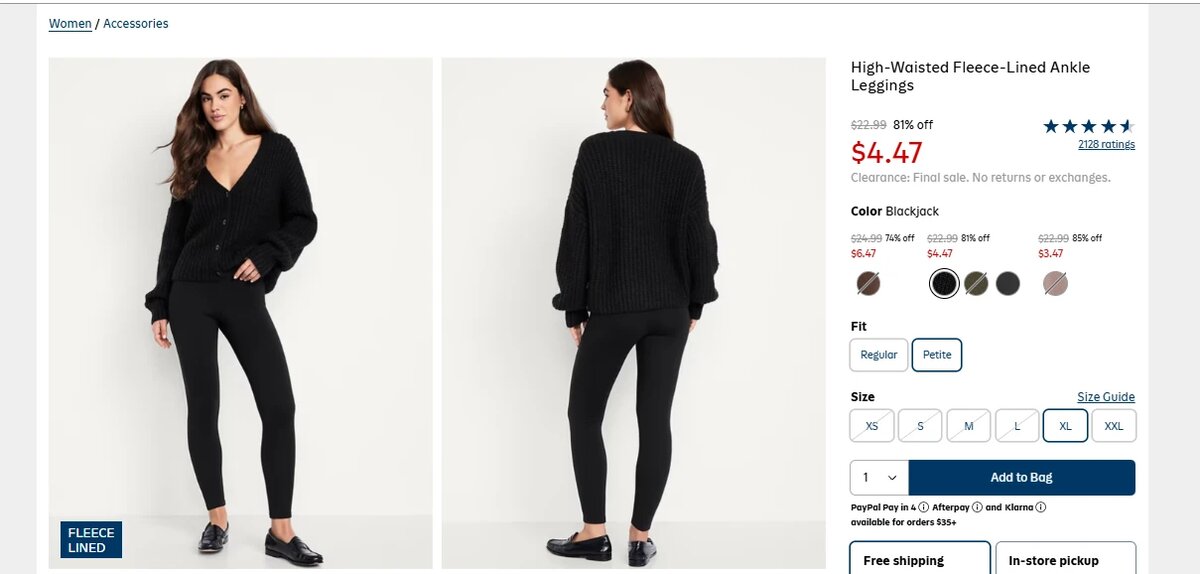The height and width of the screenshot is (574, 1200).
Task: Go to the Women breadcrumb link
Action: coord(70,24)
